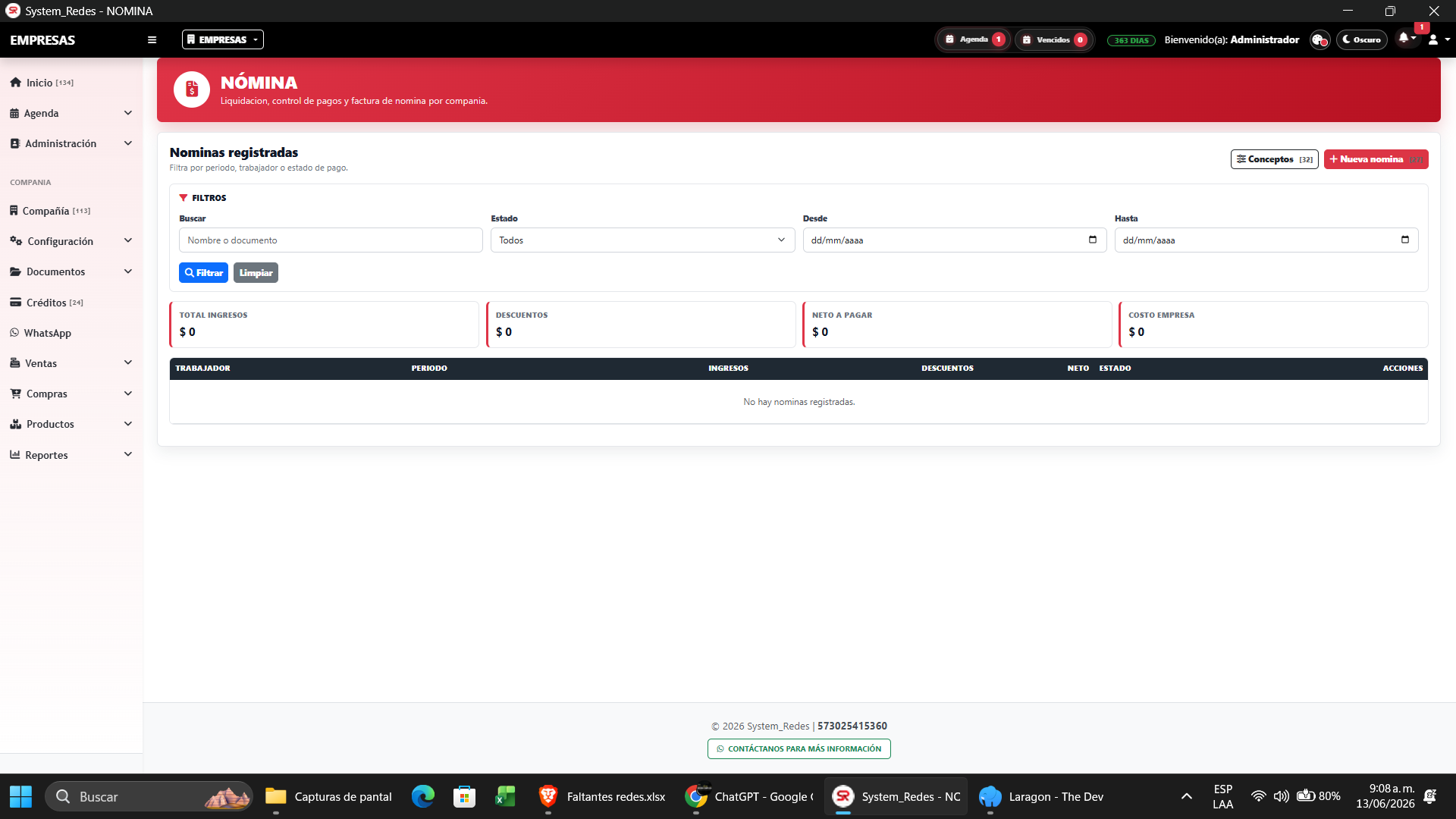This screenshot has height=819, width=1456.
Task: Click the Vencidos counter button
Action: tap(1053, 39)
